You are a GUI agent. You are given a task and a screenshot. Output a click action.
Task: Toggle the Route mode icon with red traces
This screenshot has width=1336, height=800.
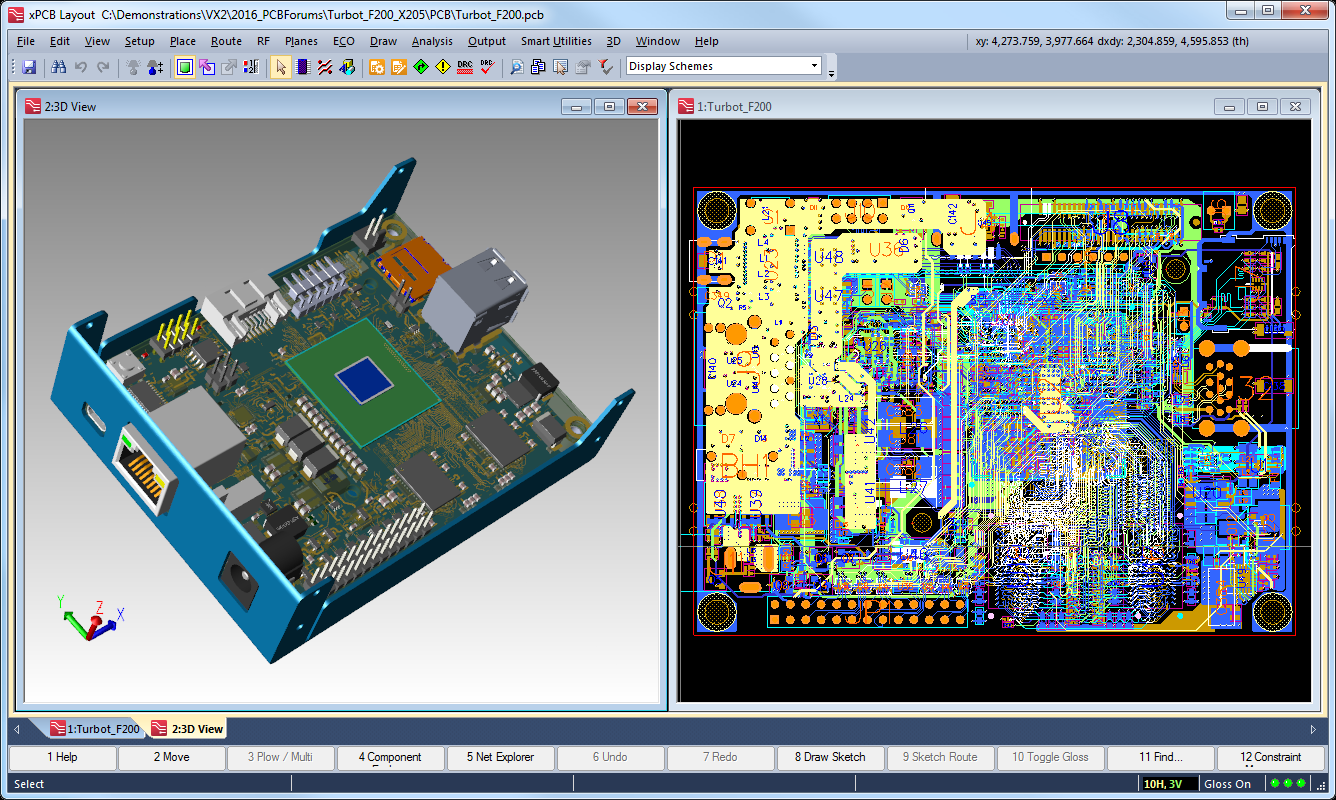325,67
